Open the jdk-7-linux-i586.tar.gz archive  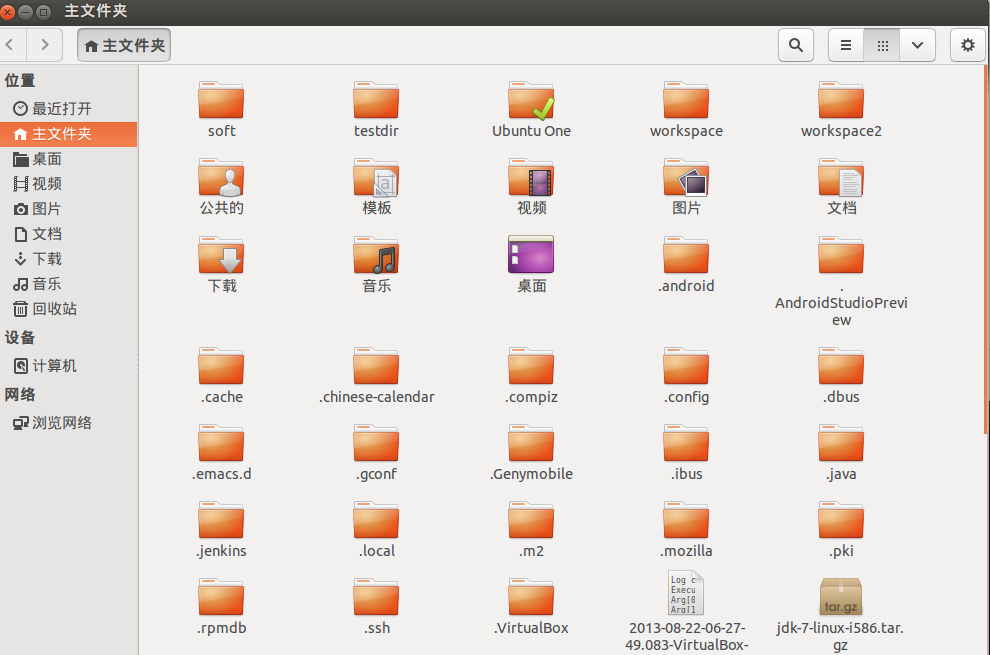tap(840, 597)
